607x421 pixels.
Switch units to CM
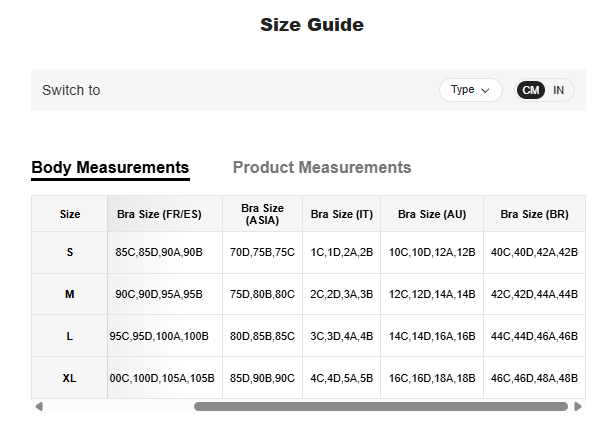point(531,90)
